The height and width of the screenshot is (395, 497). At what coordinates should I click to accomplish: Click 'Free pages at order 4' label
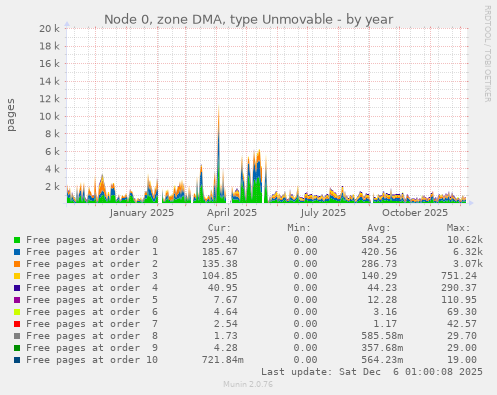point(92,288)
